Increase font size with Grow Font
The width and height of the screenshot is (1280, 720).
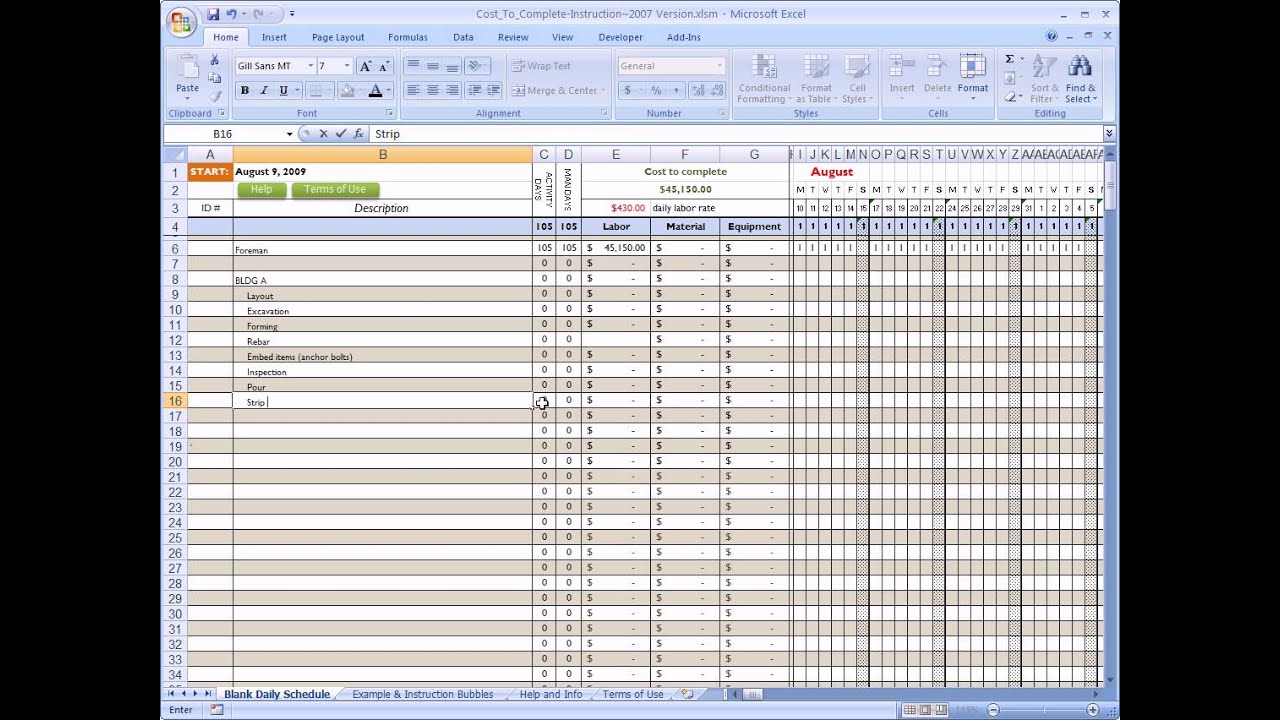click(365, 66)
